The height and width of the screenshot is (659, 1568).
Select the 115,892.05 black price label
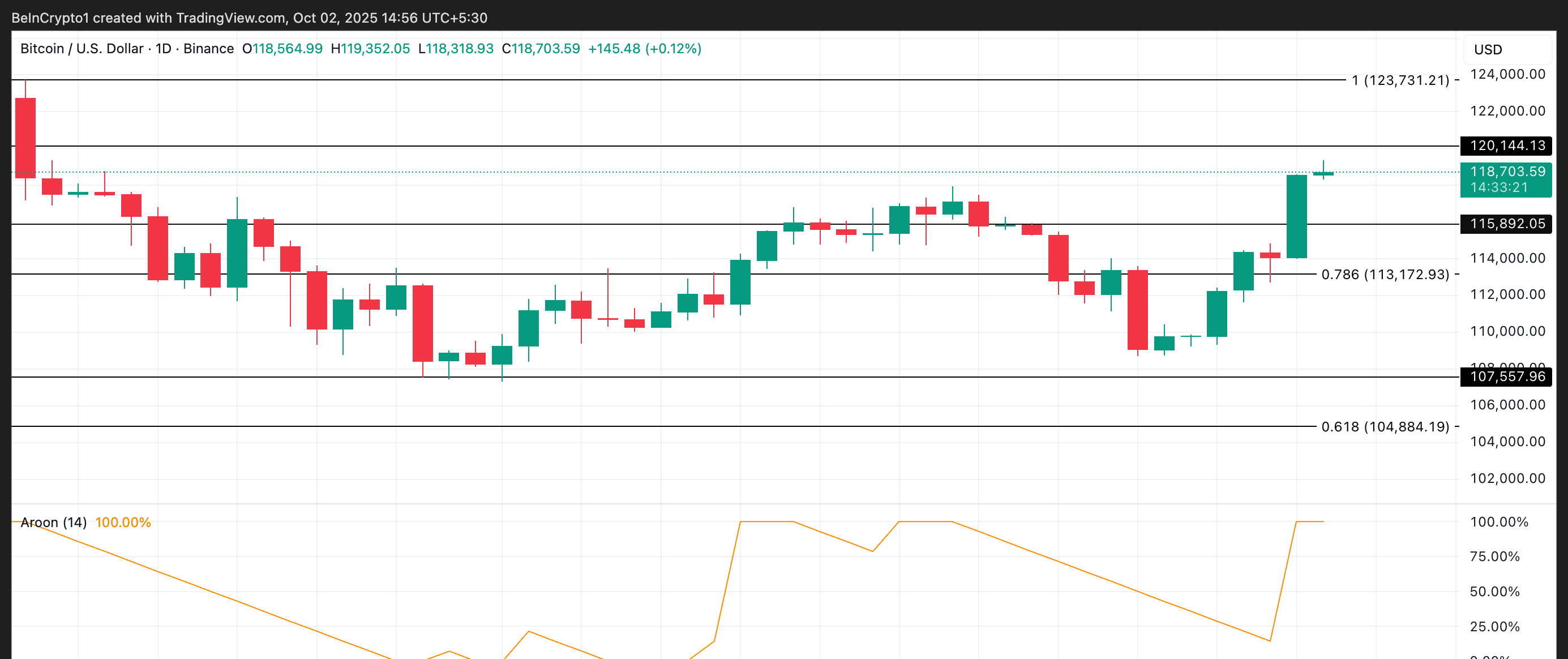pyautogui.click(x=1506, y=224)
